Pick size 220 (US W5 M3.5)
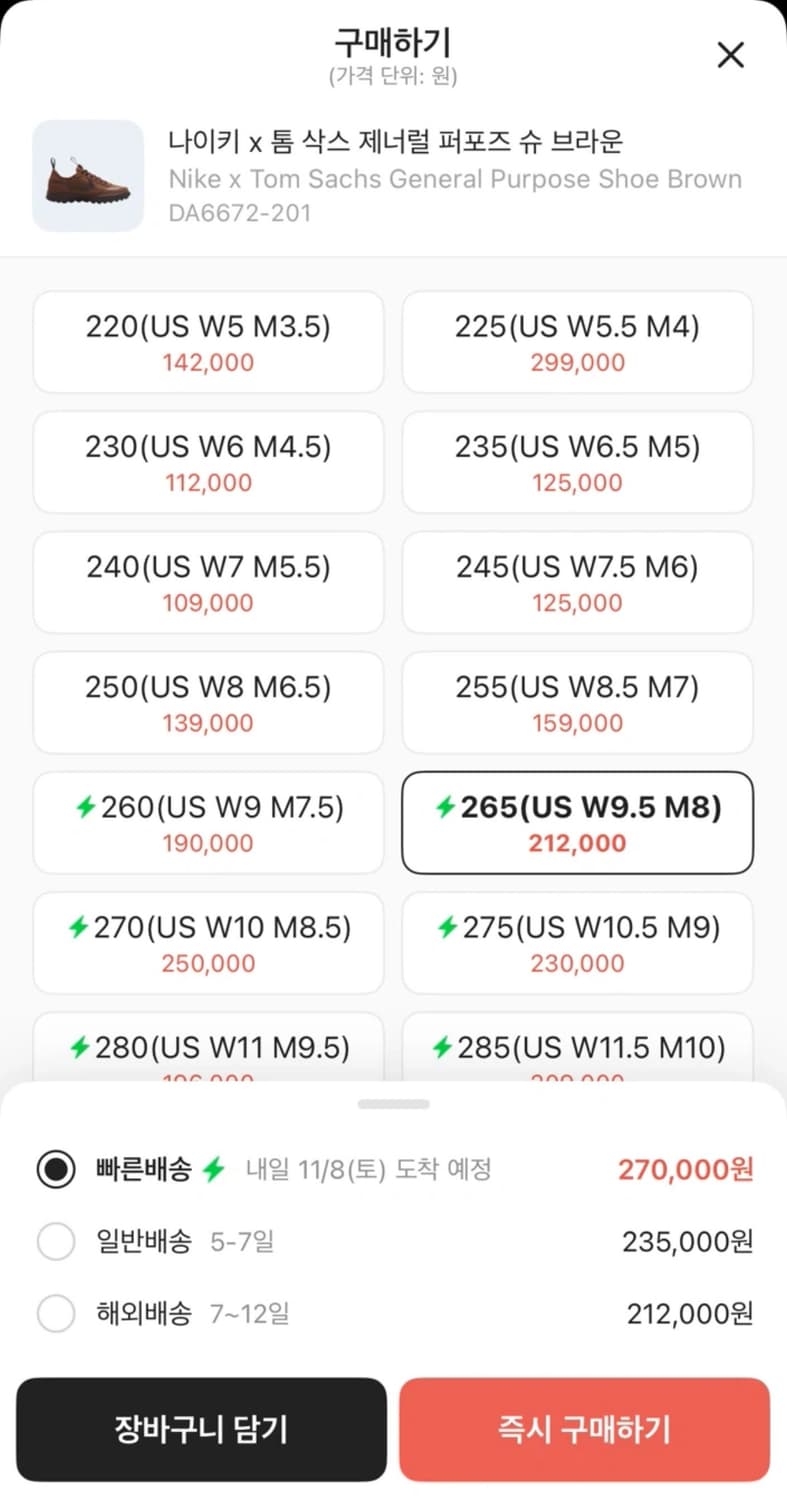Screen dimensions: 787x1500 point(208,342)
